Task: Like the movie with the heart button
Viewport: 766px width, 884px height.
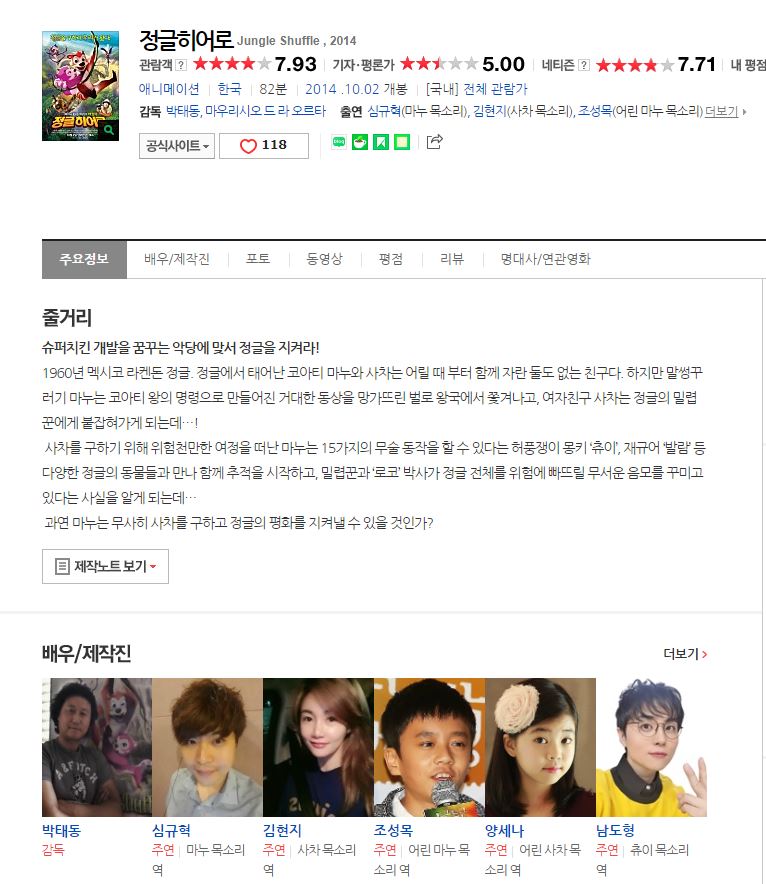Action: coord(264,145)
